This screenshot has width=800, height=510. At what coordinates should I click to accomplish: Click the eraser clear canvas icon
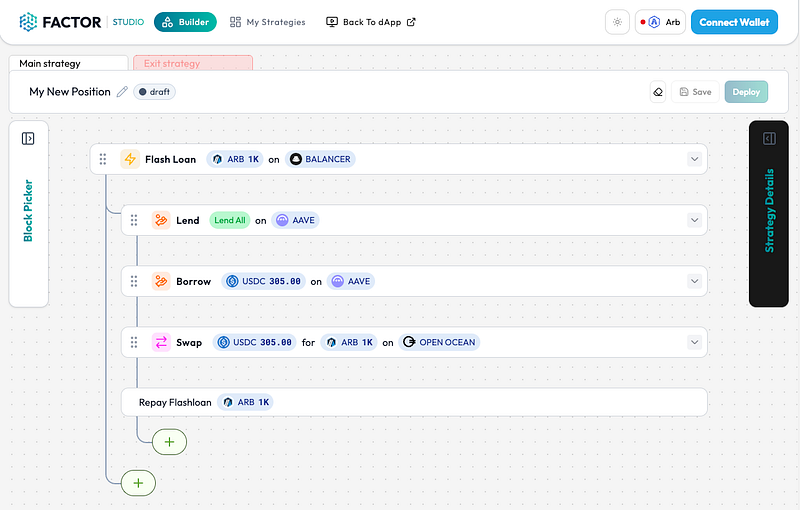pos(658,92)
